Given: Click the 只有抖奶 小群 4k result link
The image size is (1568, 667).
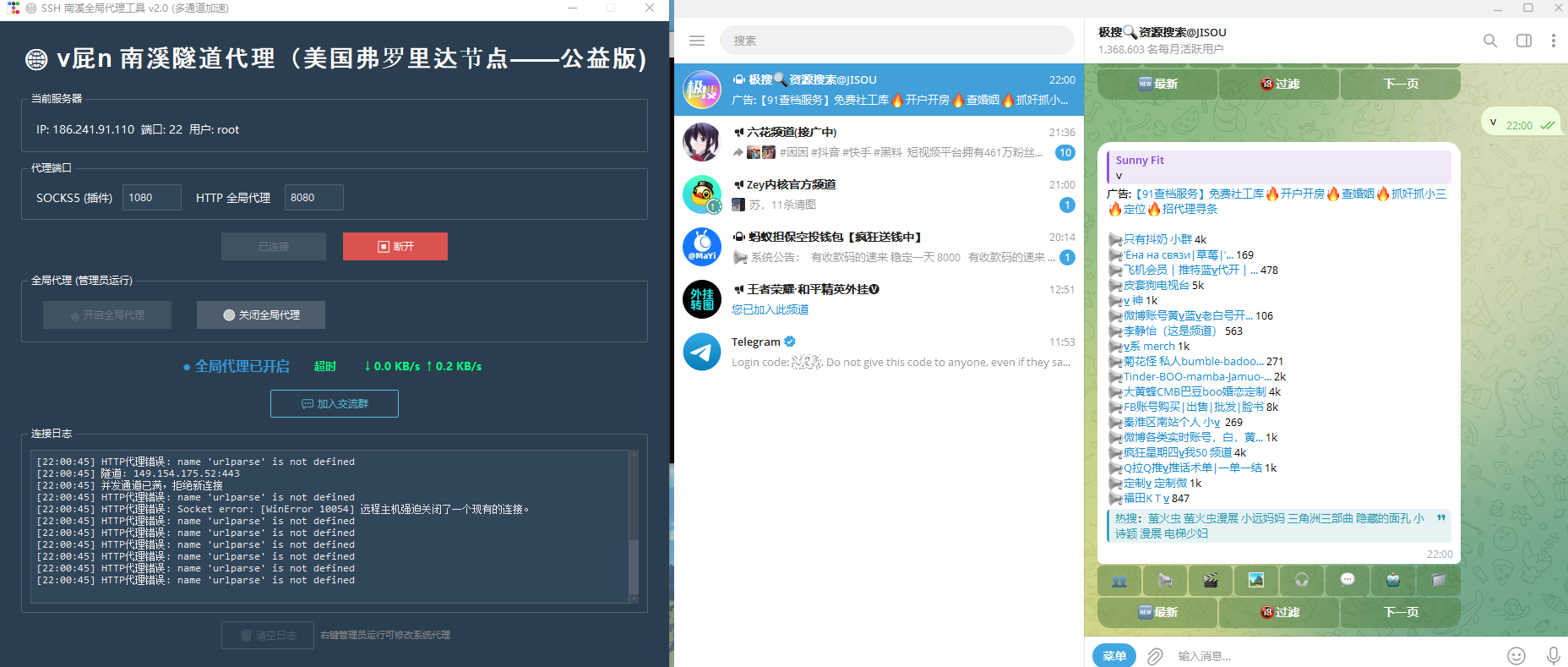Looking at the screenshot, I should 1157,239.
